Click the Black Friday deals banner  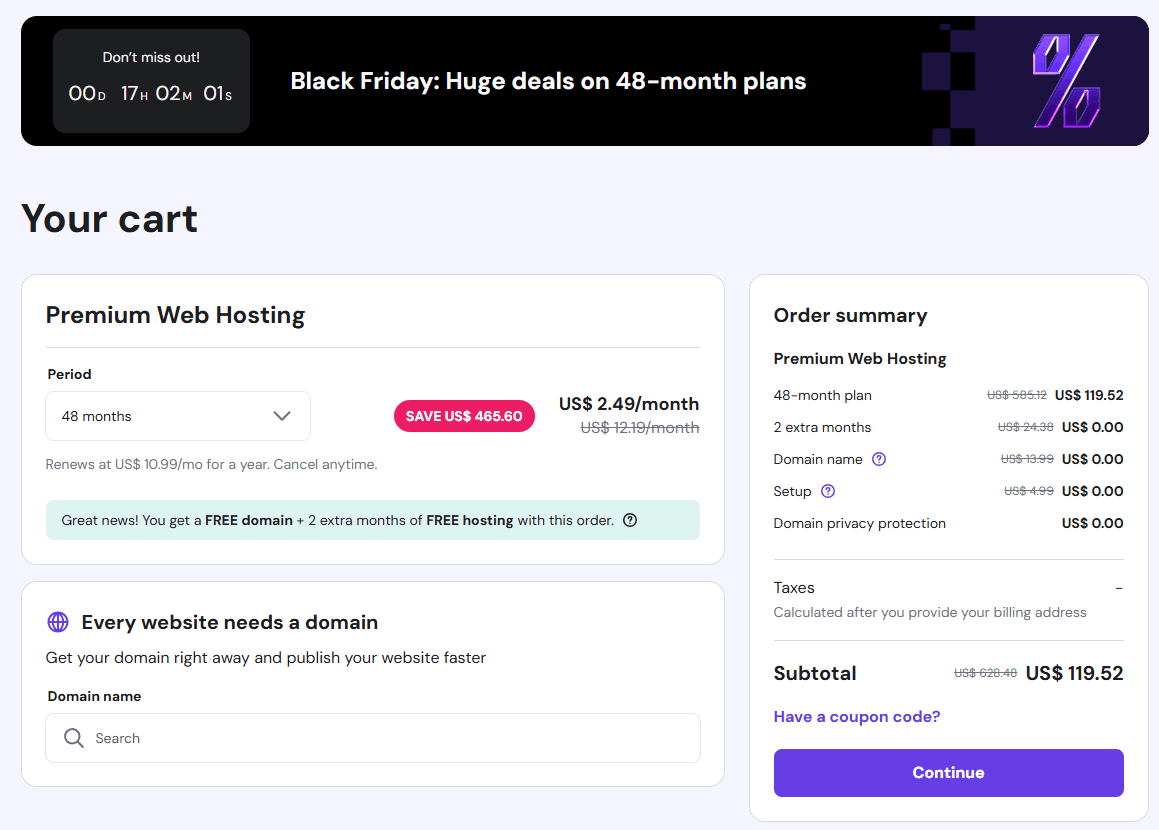548,80
